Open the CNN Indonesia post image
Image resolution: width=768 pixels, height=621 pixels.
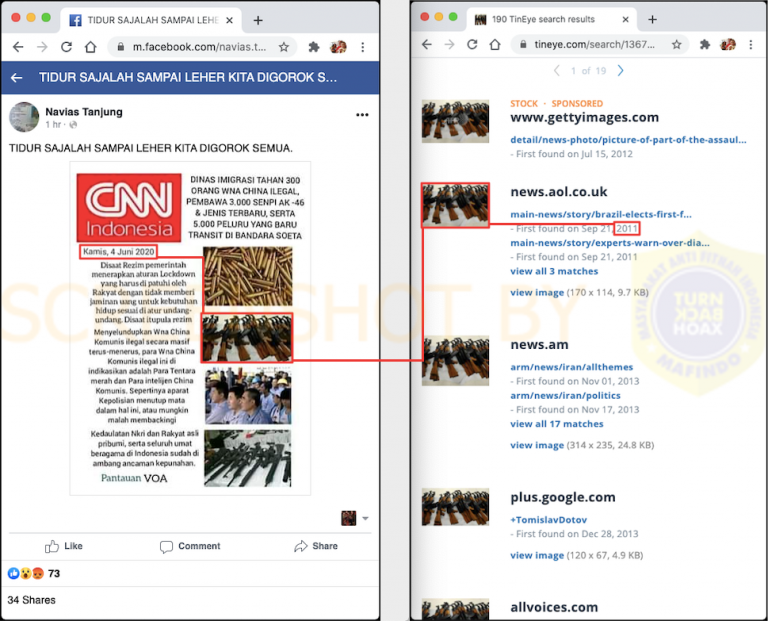[190, 328]
